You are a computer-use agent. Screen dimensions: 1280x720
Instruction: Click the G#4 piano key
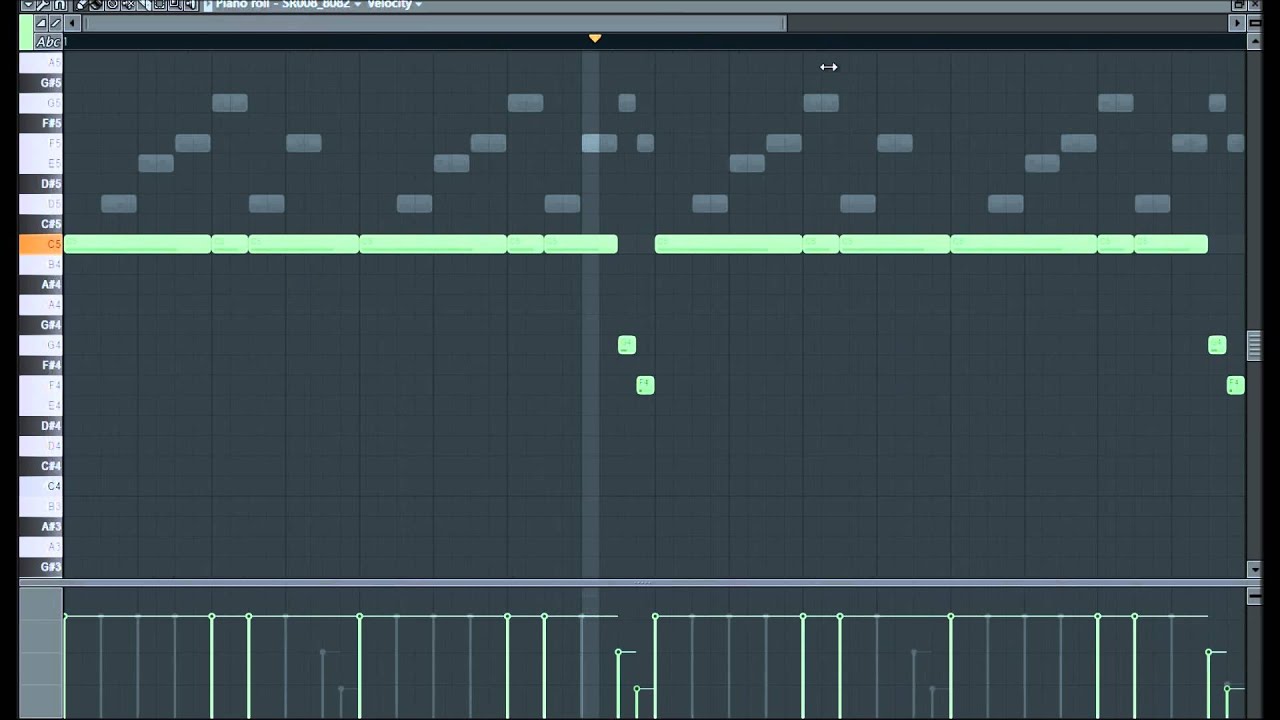pyautogui.click(x=41, y=325)
